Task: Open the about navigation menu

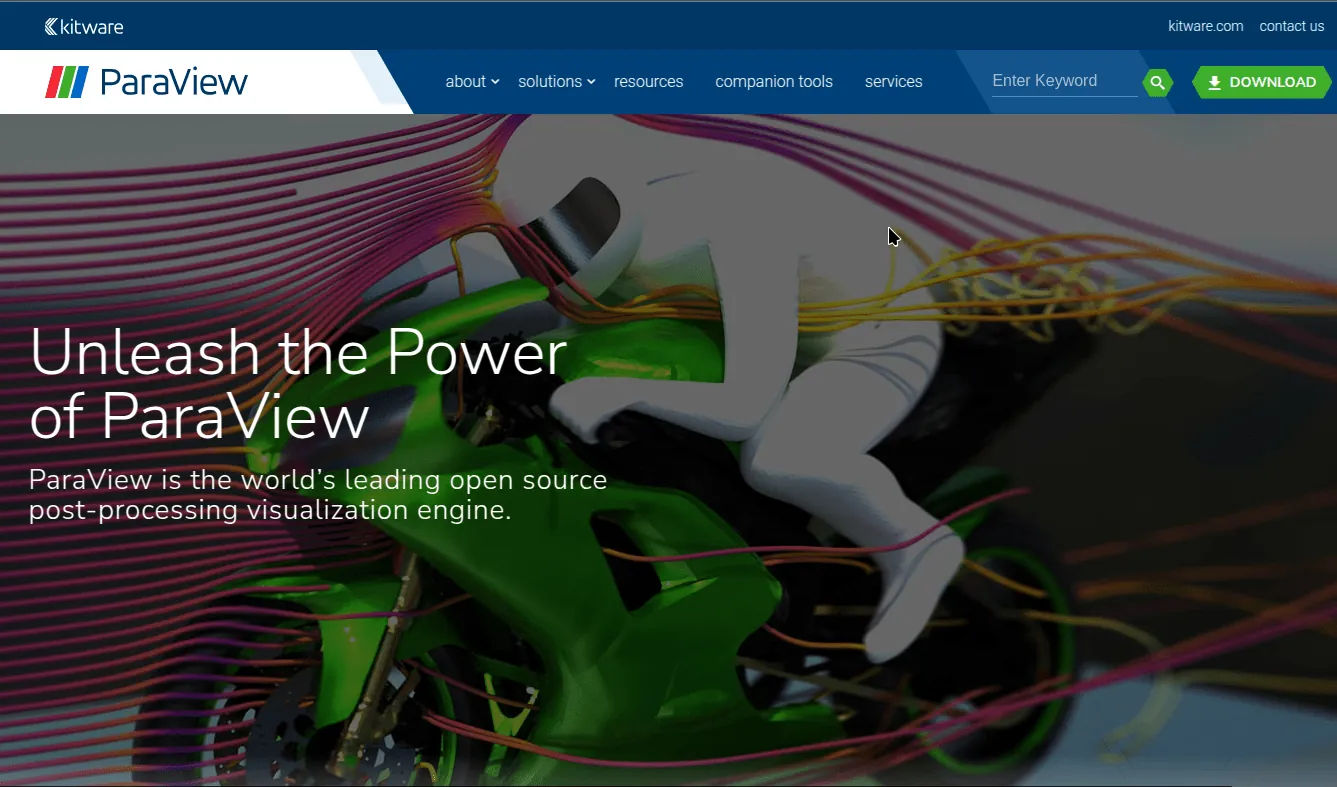Action: point(465,82)
